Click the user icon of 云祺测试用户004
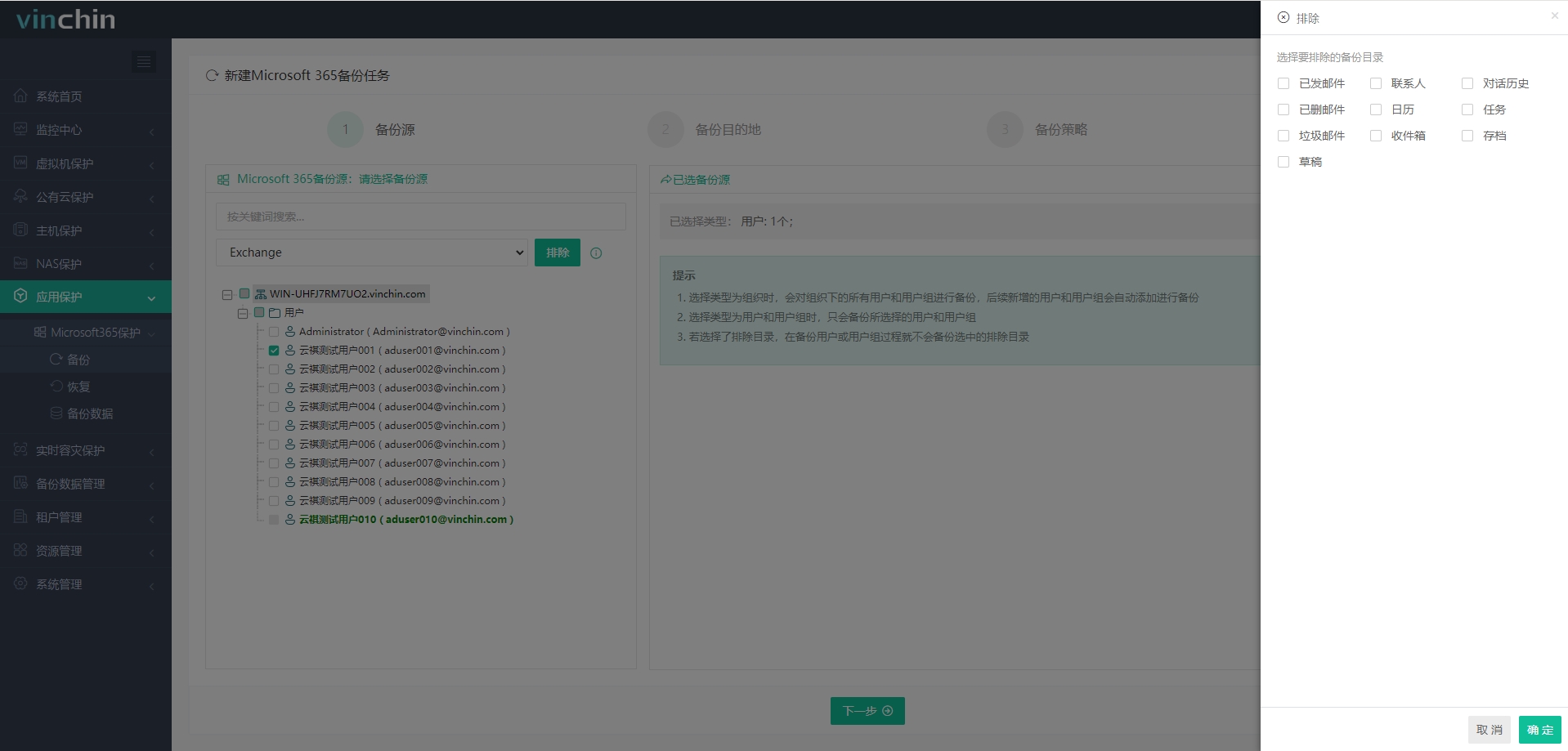 coord(289,406)
